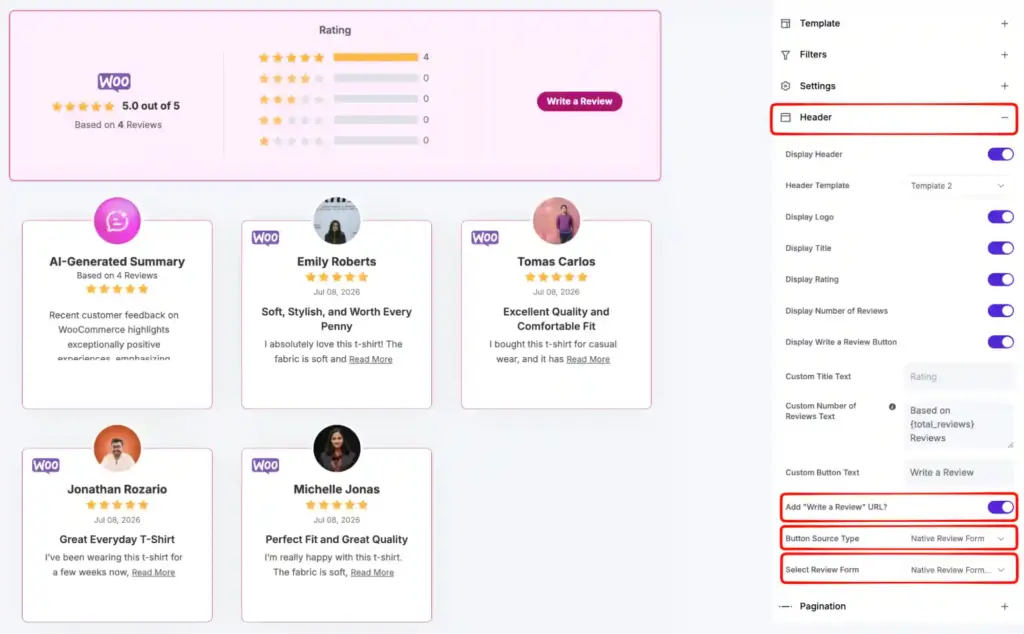The height and width of the screenshot is (634, 1024).
Task: Open Read More on Emily Roberts review
Action: [370, 360]
